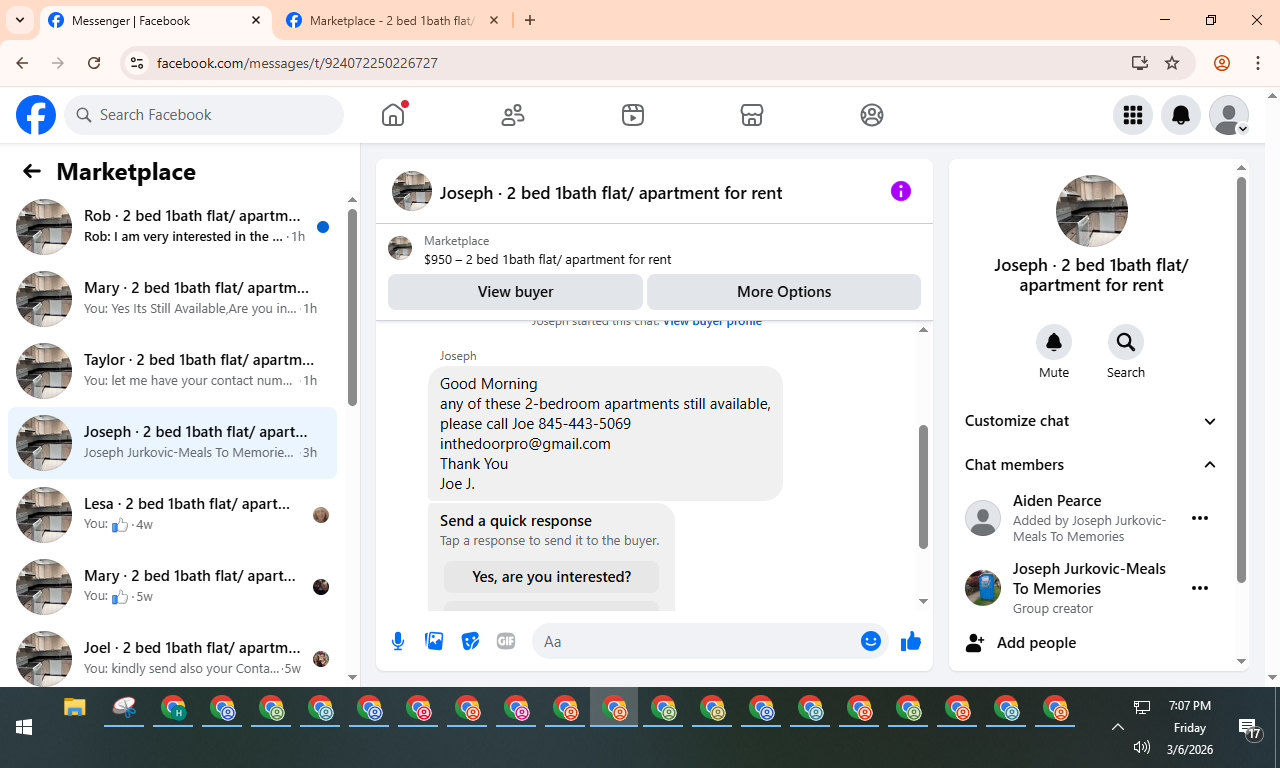Screen dimensions: 1280x768
Task: Click the back arrow beside Marketplace
Action: pos(32,171)
